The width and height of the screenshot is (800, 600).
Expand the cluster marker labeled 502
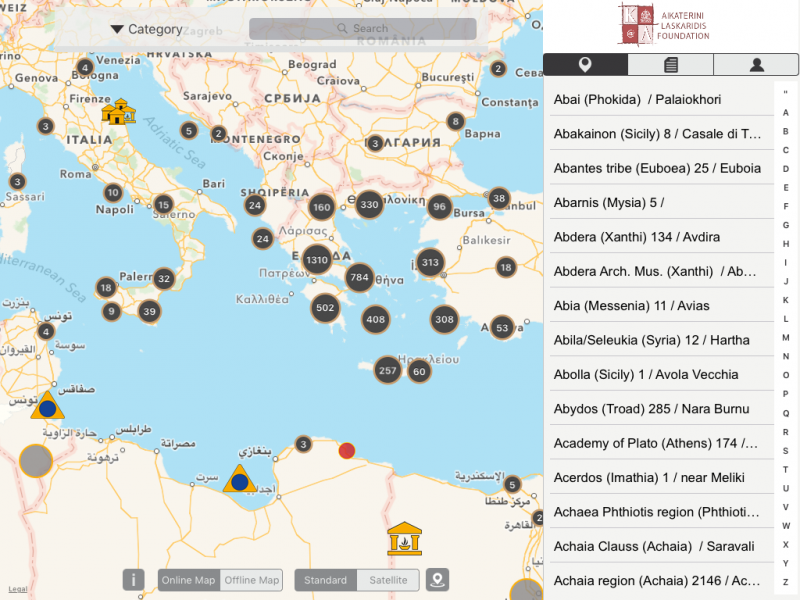coord(325,309)
